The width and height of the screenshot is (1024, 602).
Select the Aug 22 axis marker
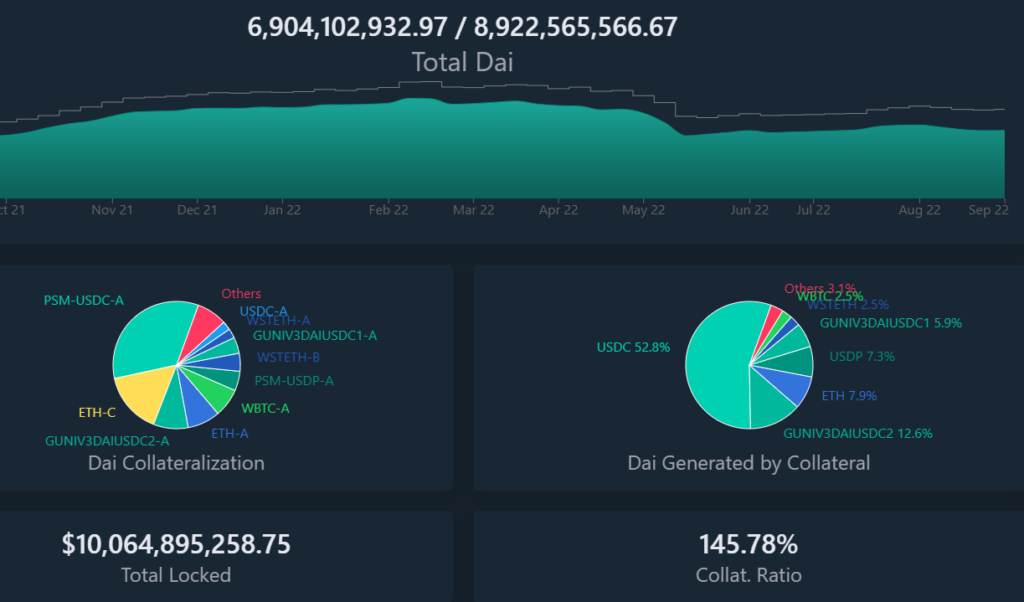click(x=919, y=210)
